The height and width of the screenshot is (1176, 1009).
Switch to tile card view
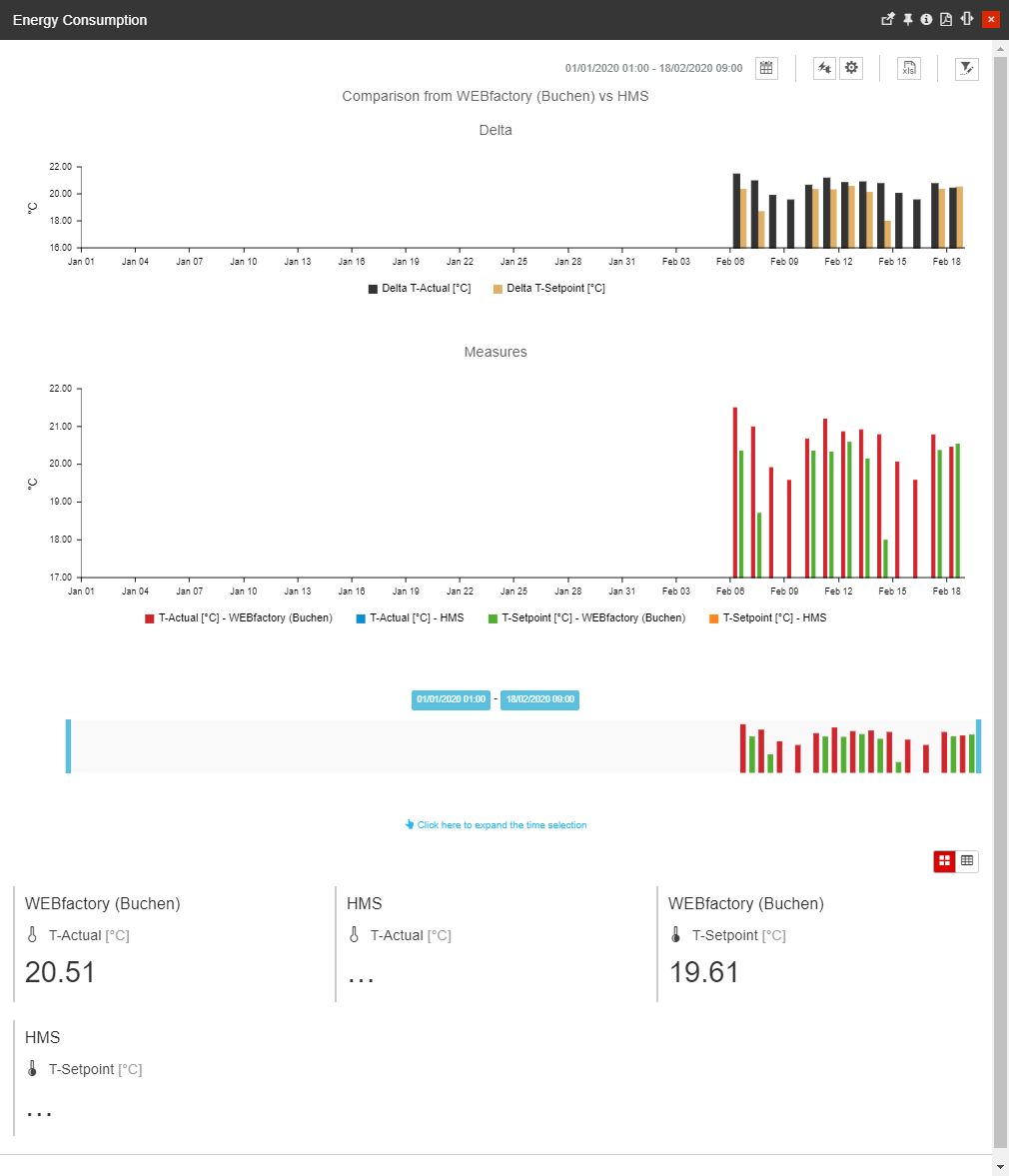[944, 861]
